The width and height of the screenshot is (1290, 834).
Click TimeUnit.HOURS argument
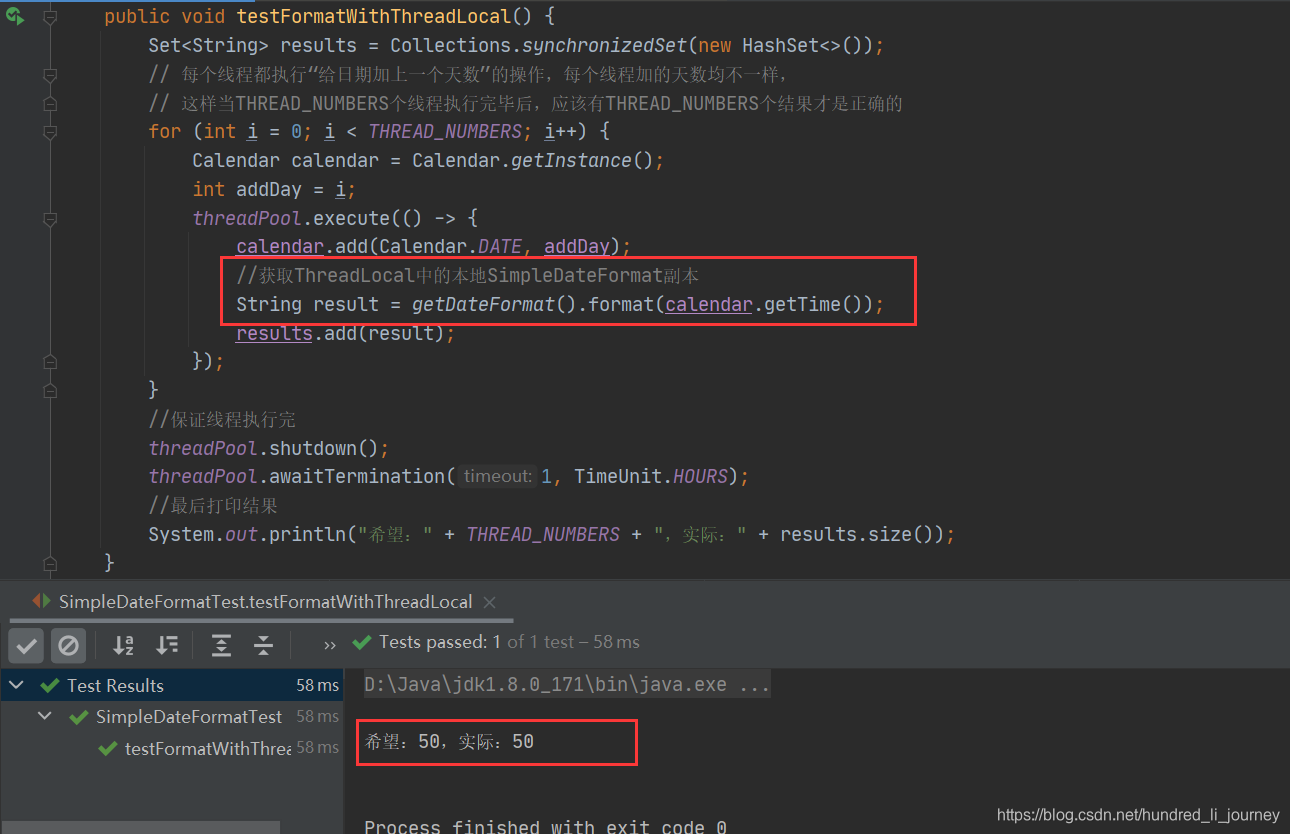pyautogui.click(x=652, y=477)
